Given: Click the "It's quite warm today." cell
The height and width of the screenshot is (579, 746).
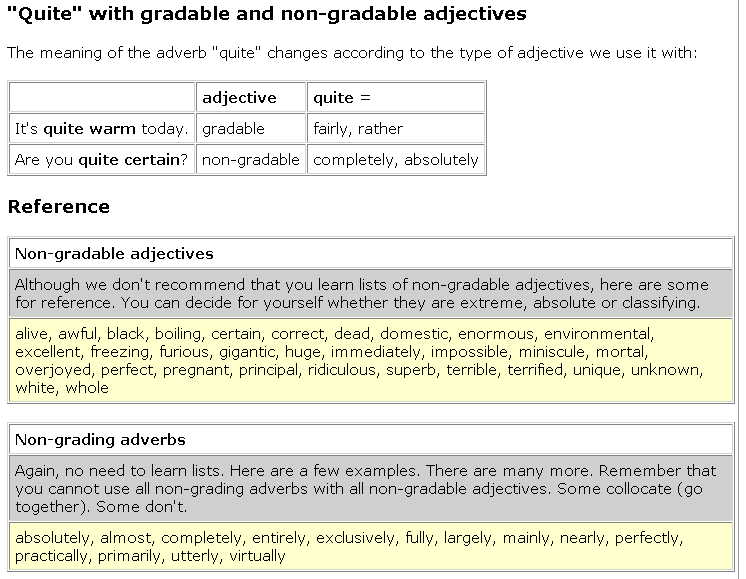Looking at the screenshot, I should [101, 128].
